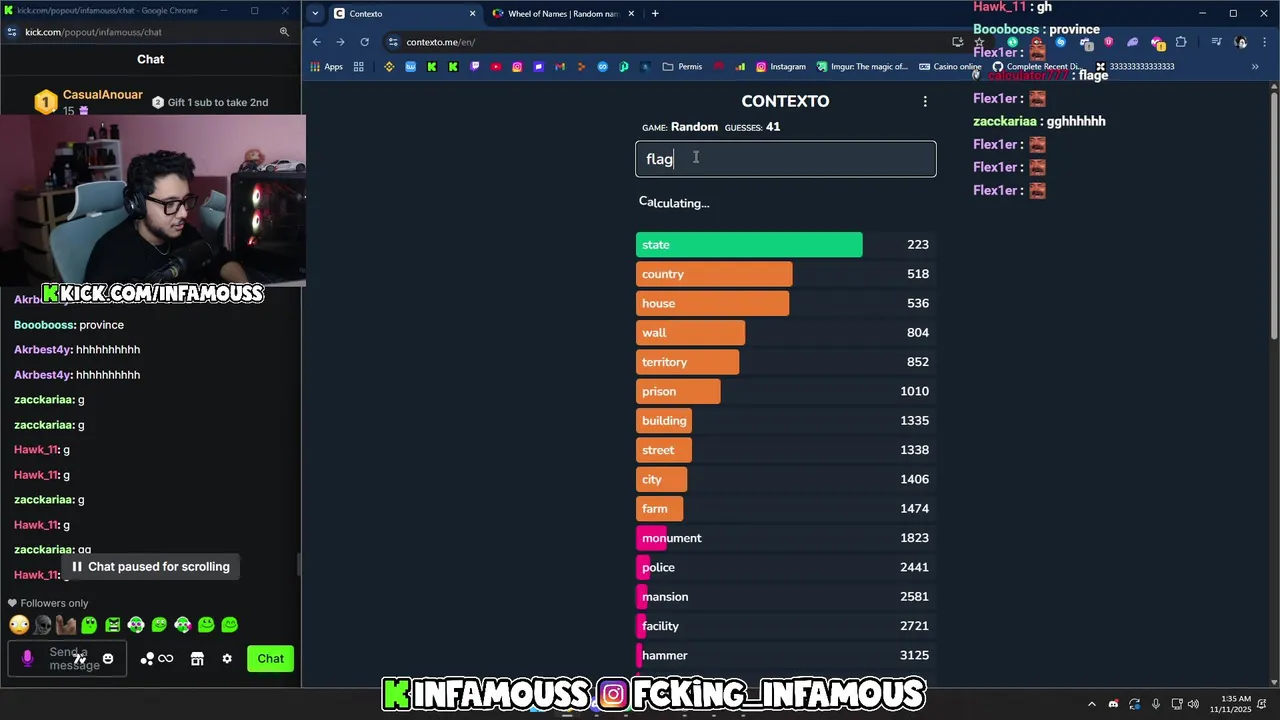Click Discord tray icon
This screenshot has height=720, width=1280.
click(1113, 704)
